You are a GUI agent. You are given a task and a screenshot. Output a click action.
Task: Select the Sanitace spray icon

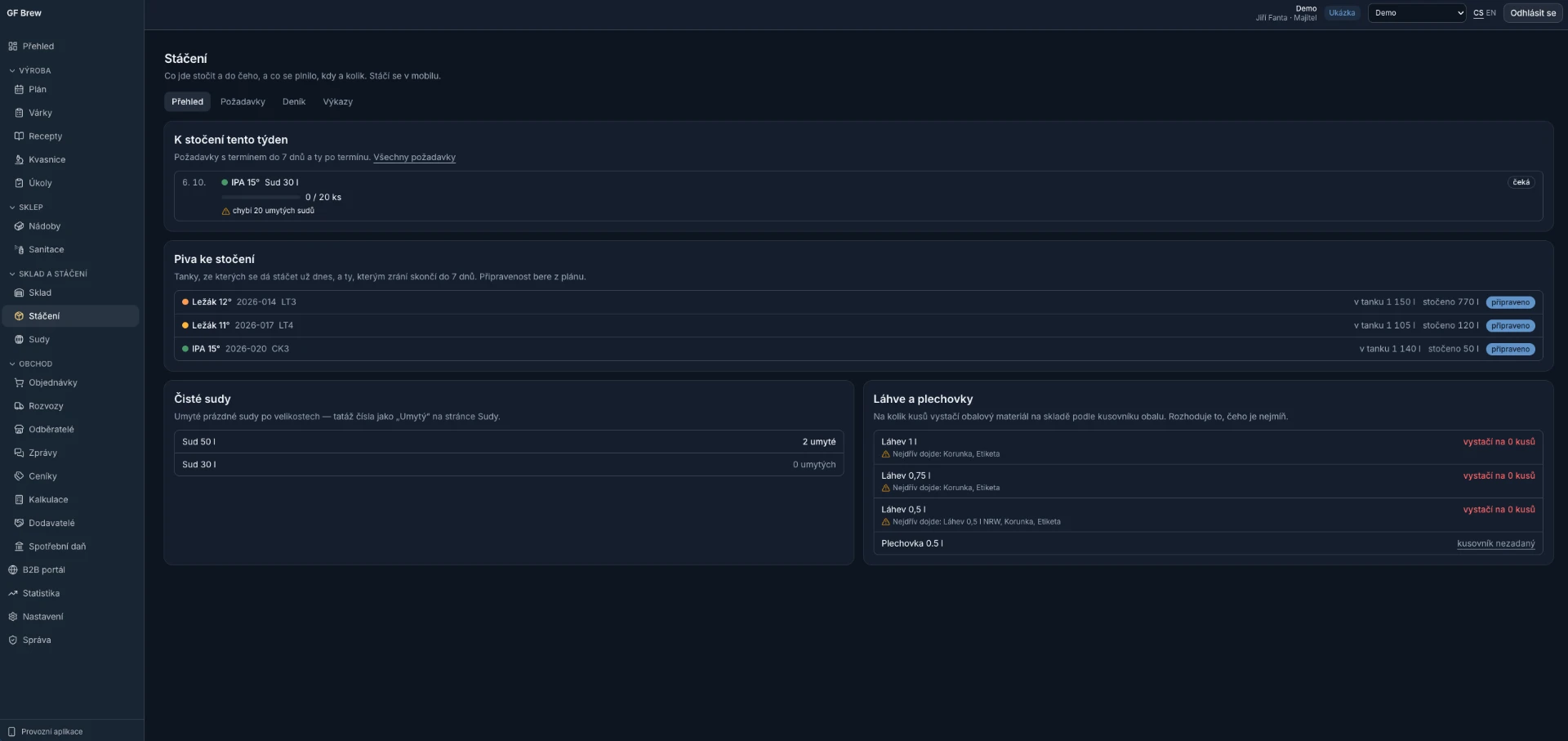click(x=19, y=249)
